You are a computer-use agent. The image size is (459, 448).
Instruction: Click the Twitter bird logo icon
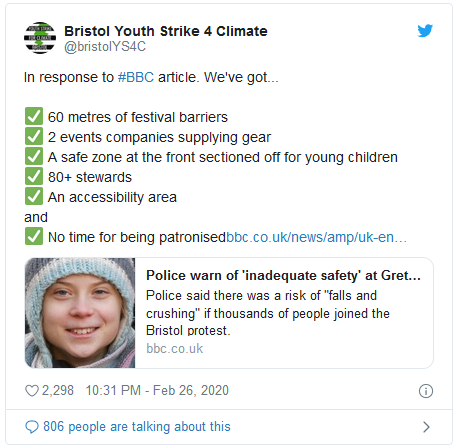(425, 31)
